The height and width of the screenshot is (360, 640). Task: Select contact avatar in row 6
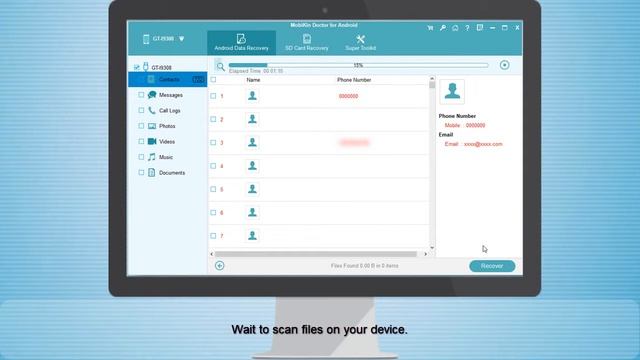(x=252, y=212)
